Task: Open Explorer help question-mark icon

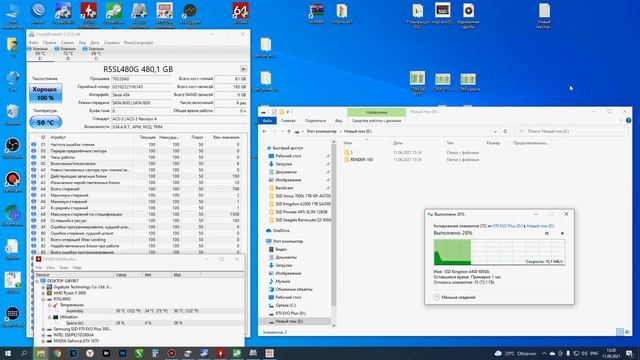Action: 628,120
